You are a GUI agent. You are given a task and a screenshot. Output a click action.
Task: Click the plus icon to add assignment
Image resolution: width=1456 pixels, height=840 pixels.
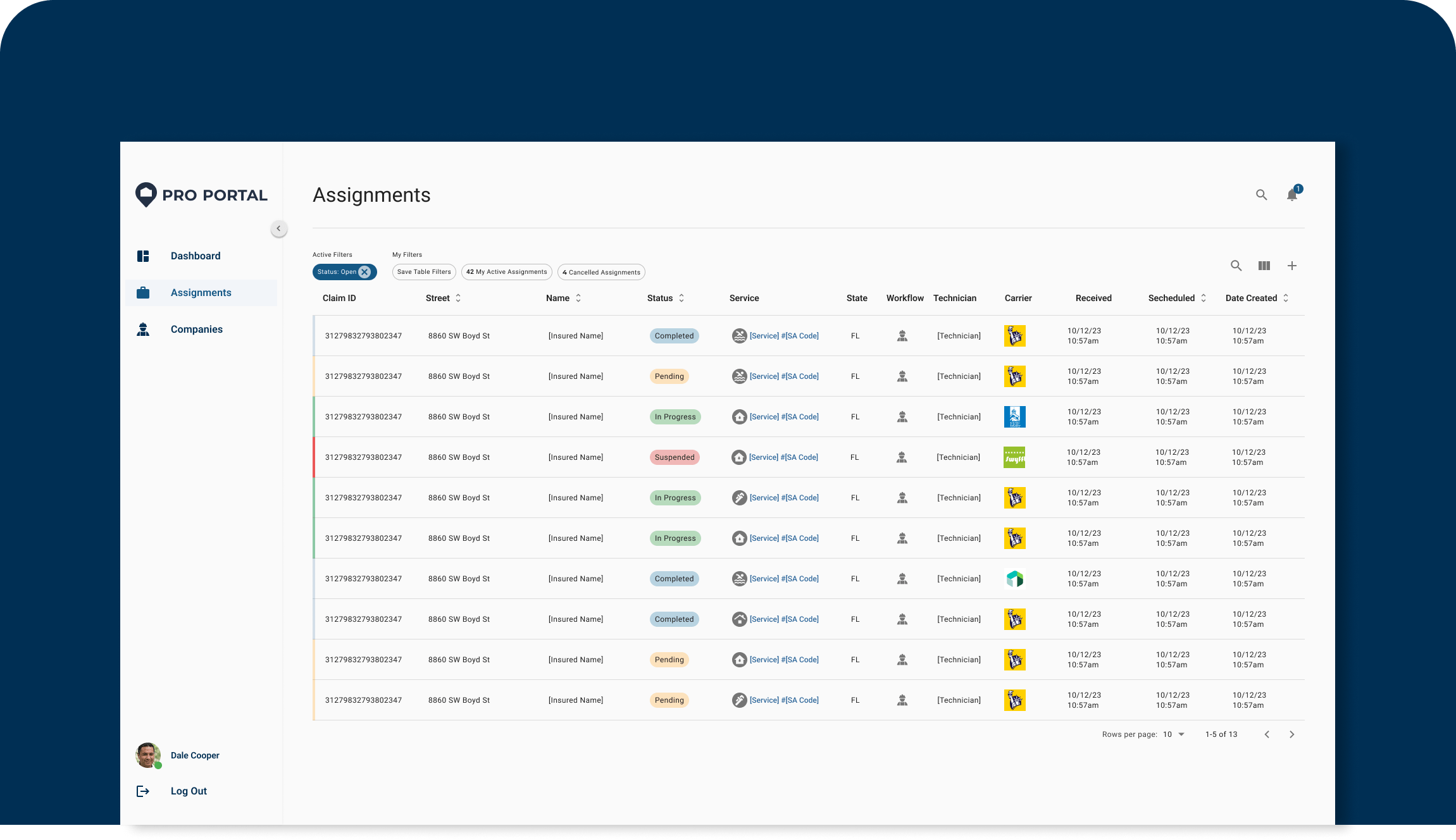[x=1292, y=266]
